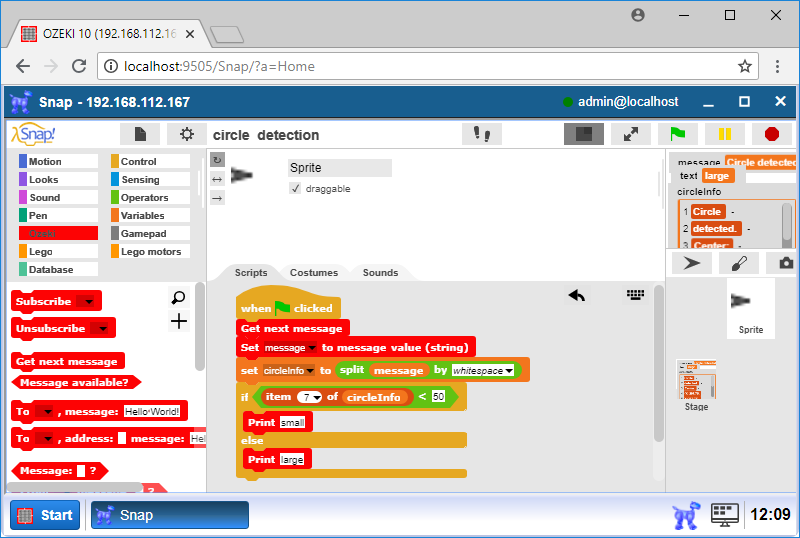Click Get next message palette block

click(67, 361)
